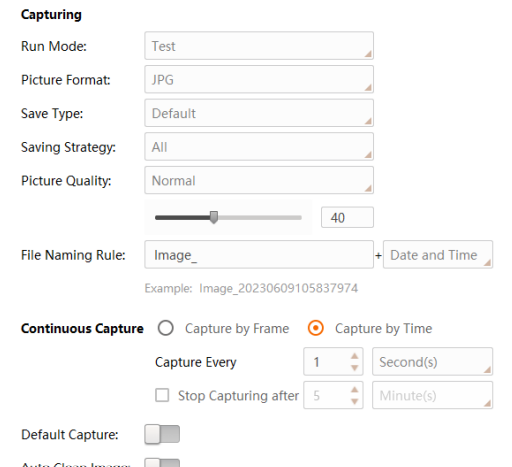Expand the Save Type dropdown
Viewport: 512px width, 467px height.
coord(259,113)
